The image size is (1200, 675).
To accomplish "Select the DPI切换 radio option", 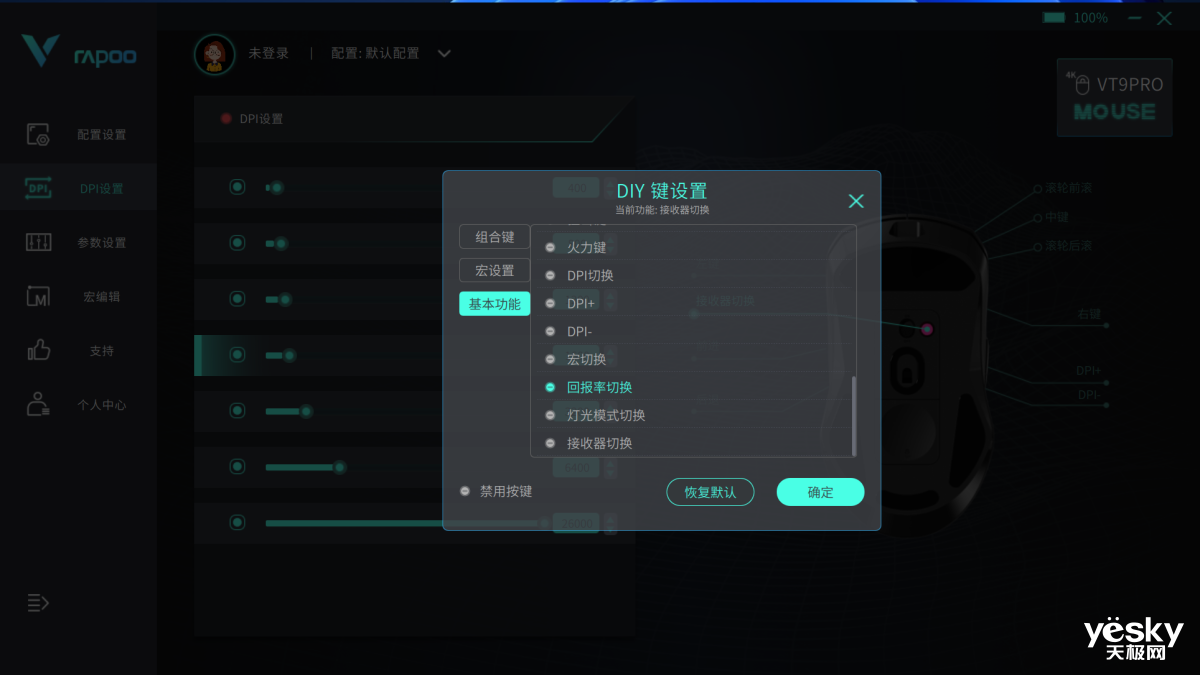I will click(550, 275).
